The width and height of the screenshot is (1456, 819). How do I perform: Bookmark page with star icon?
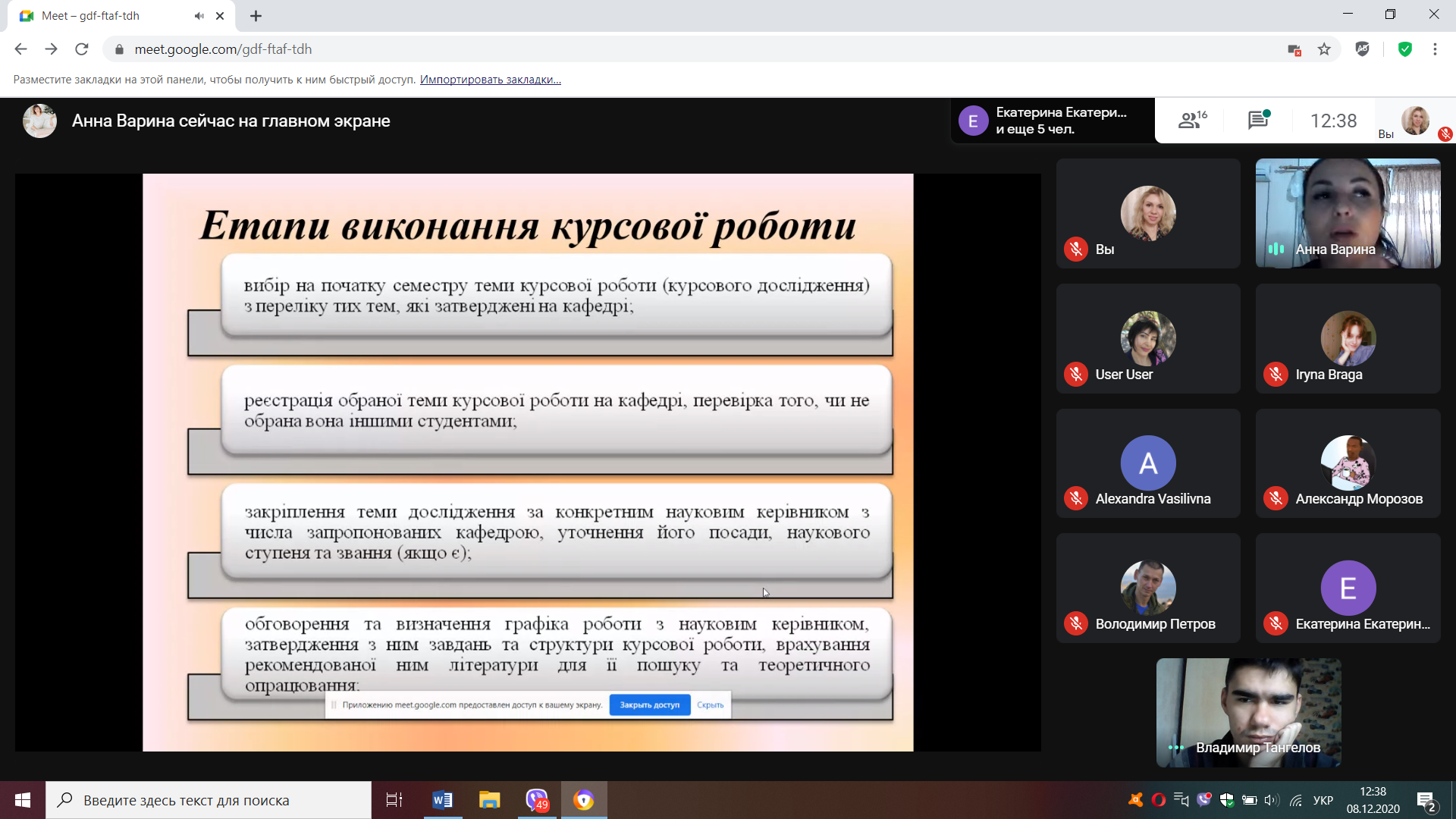coord(1324,49)
